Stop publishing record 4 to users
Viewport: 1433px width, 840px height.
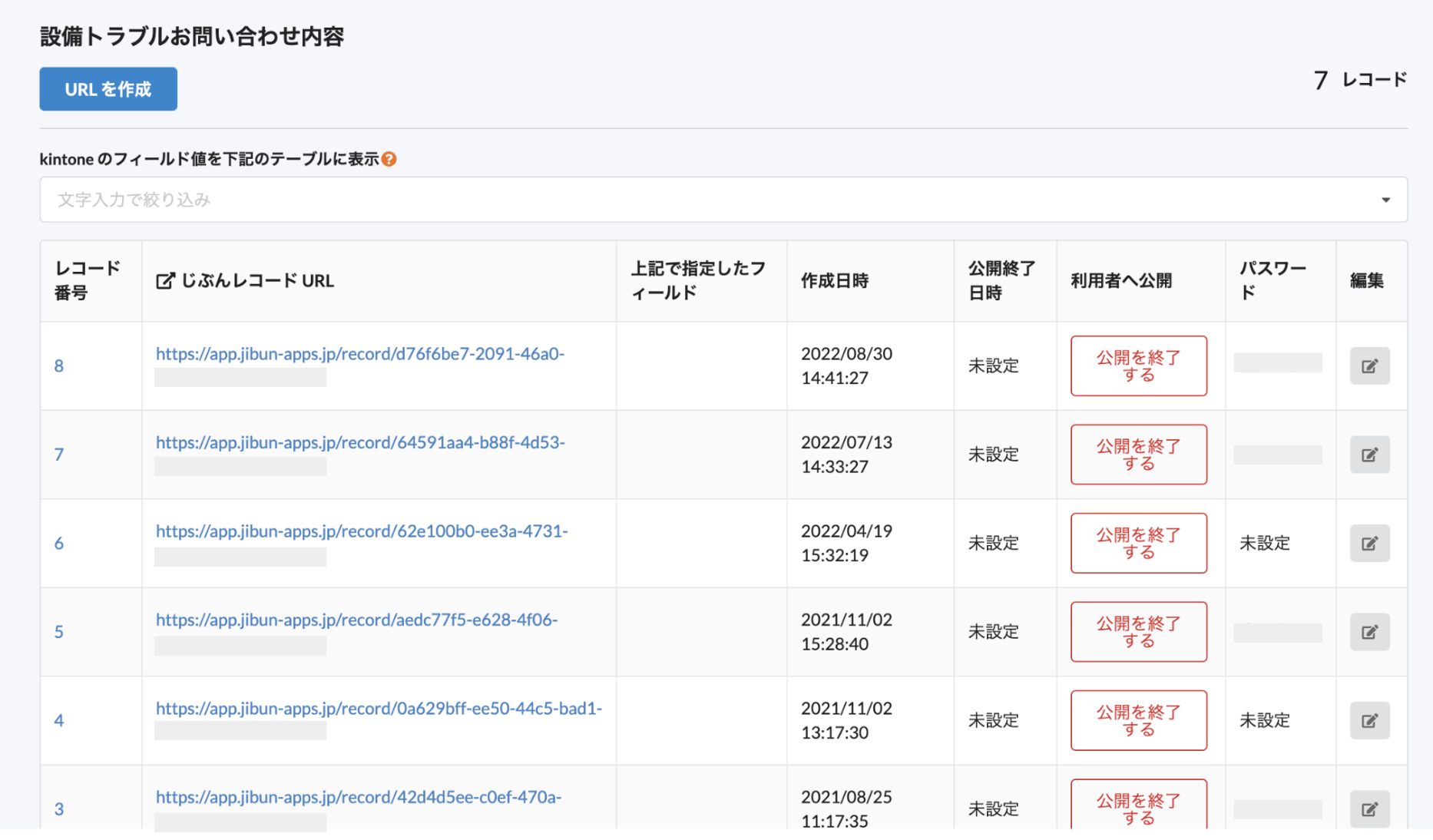(x=1138, y=721)
